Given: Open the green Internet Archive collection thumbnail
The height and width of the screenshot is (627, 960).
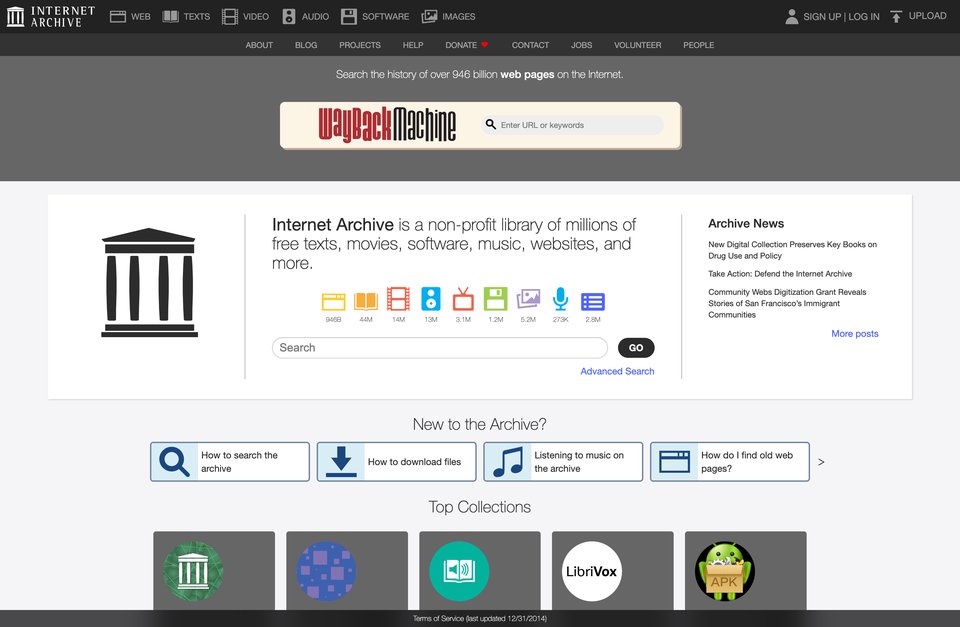Looking at the screenshot, I should coord(193,571).
